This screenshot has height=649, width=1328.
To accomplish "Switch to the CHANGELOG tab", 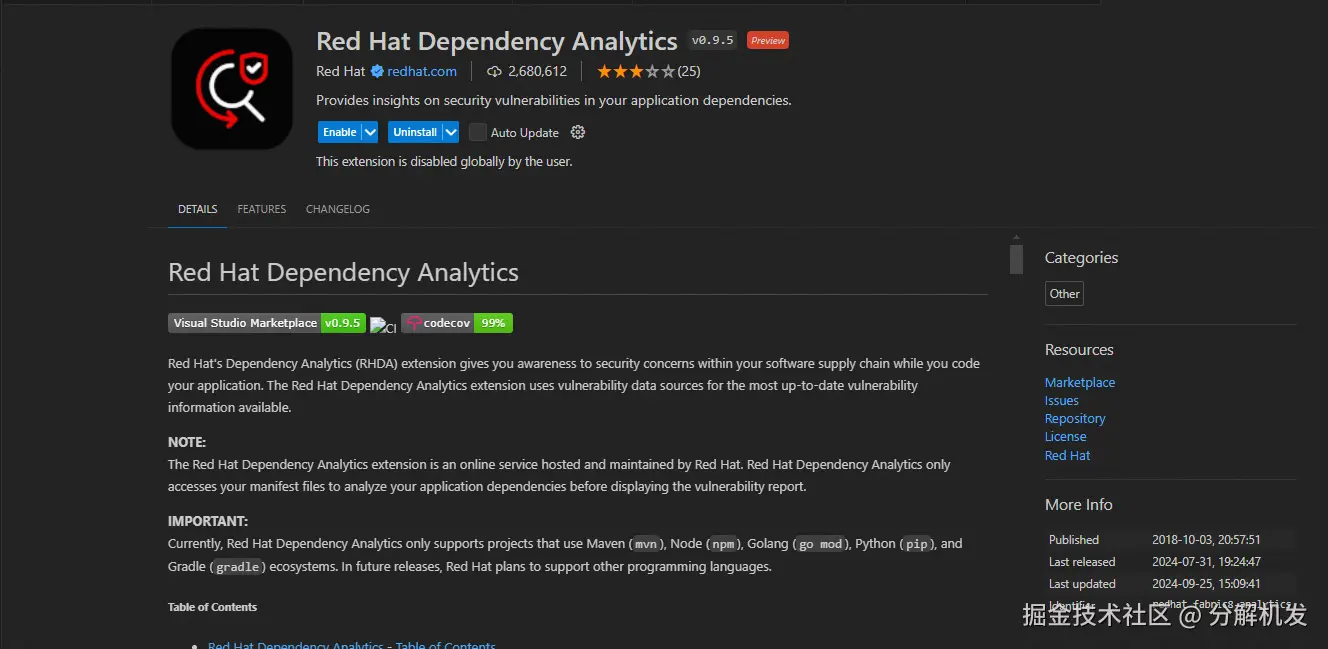I will tap(338, 209).
